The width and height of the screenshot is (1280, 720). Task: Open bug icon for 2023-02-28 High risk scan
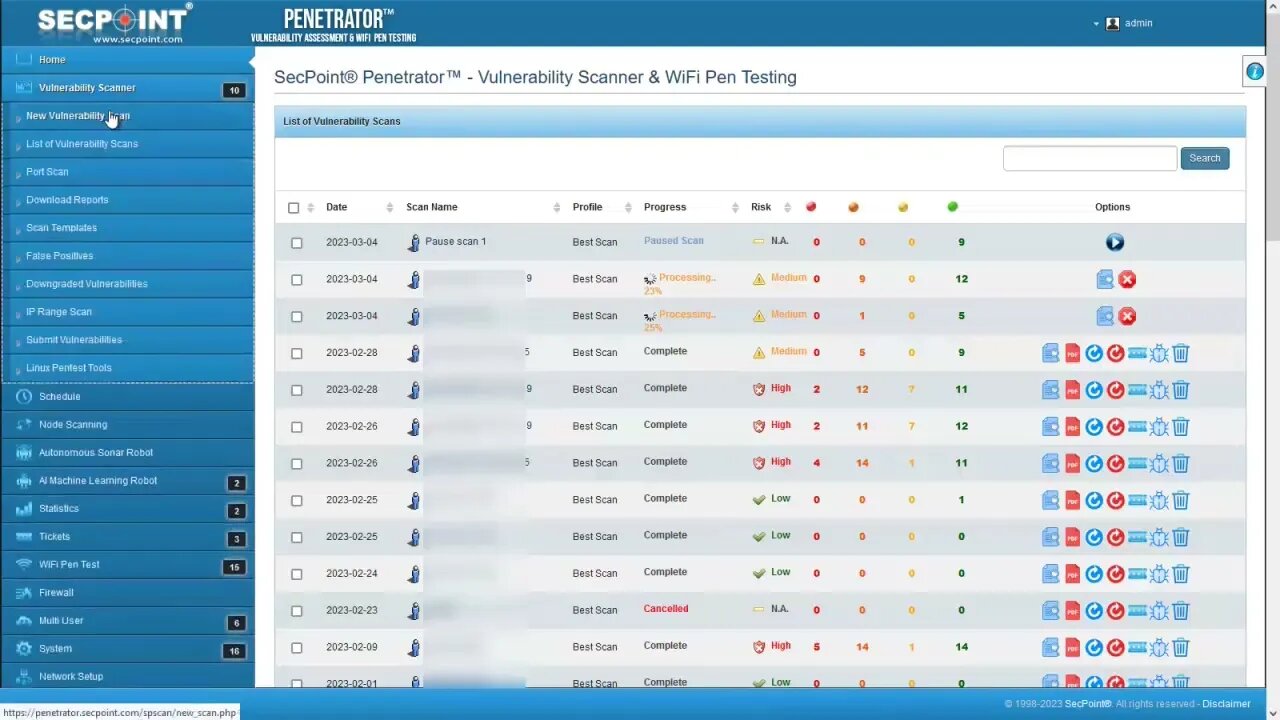coord(1159,390)
